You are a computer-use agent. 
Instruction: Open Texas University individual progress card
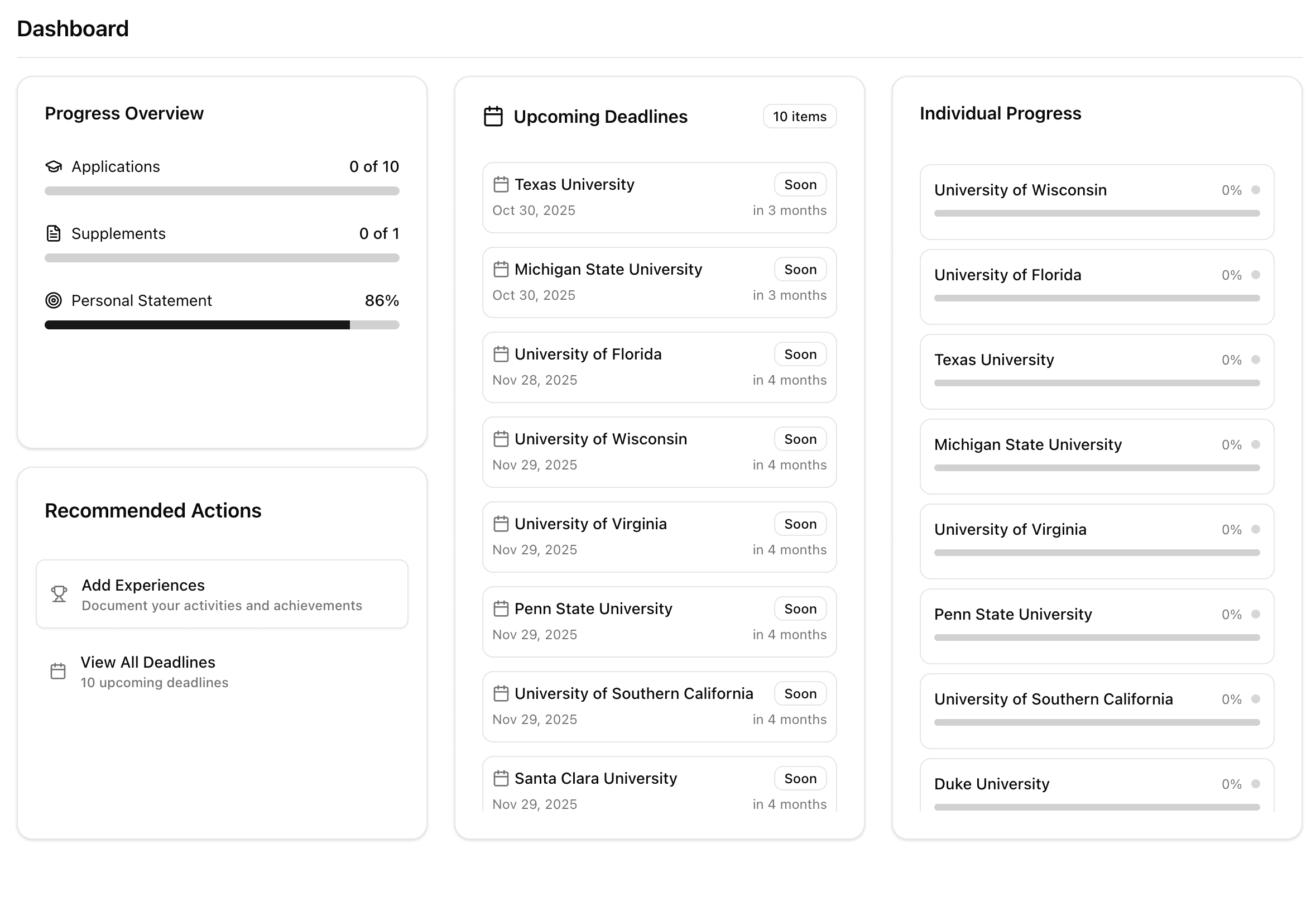click(x=1096, y=371)
